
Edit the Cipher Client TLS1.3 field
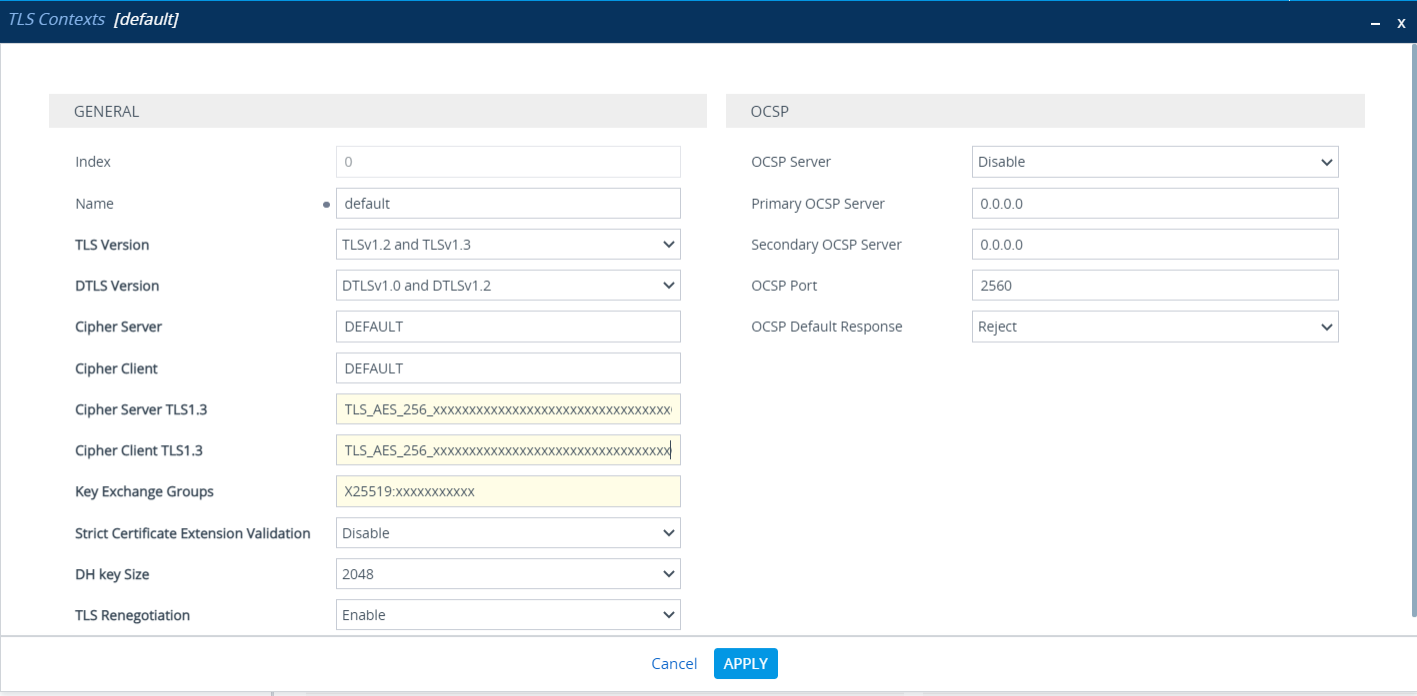[508, 450]
